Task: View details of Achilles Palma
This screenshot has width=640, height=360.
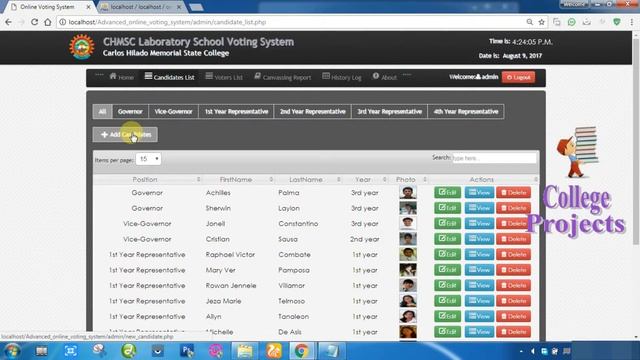Action: tap(479, 192)
